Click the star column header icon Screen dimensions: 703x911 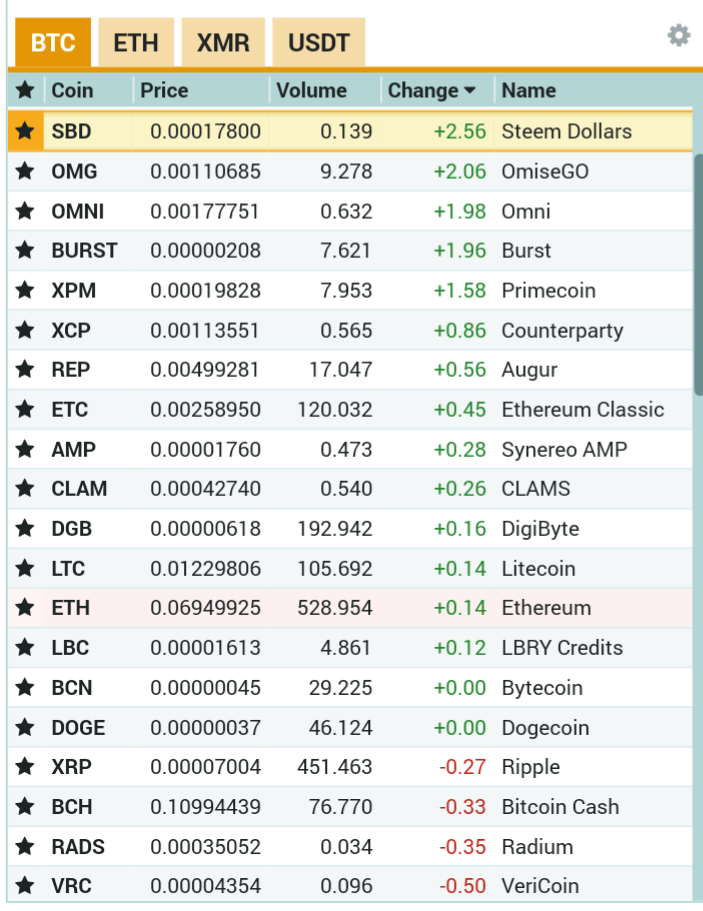point(25,90)
